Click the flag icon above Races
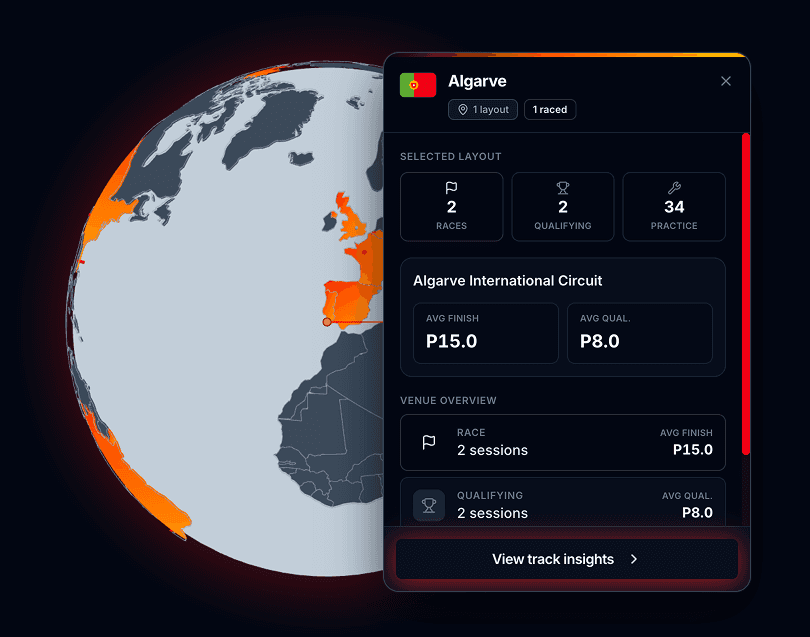Screen dimensions: 810x637 pyautogui.click(x=451, y=188)
